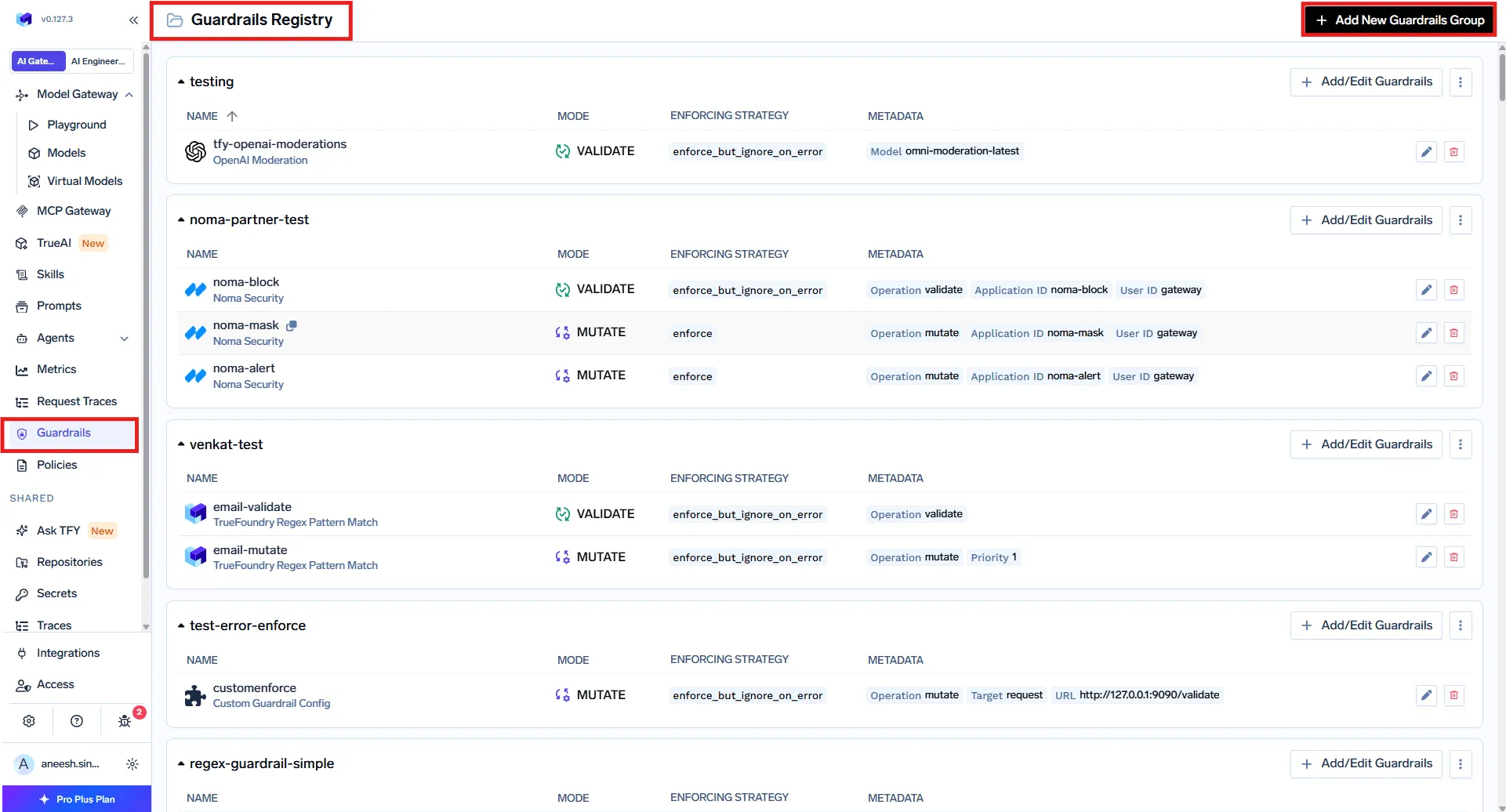Open settings gear in sidebar footer
This screenshot has width=1506, height=812.
[x=29, y=721]
